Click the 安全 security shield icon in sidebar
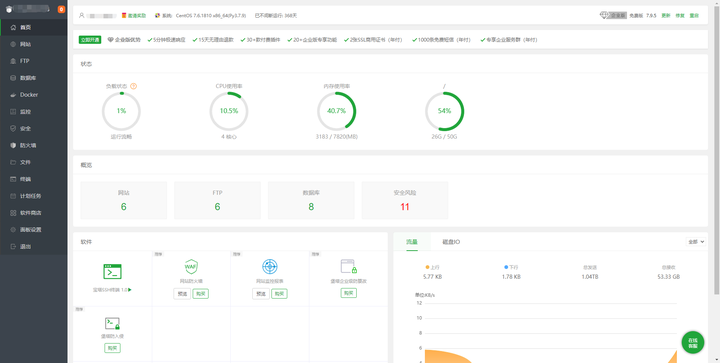 pos(13,128)
